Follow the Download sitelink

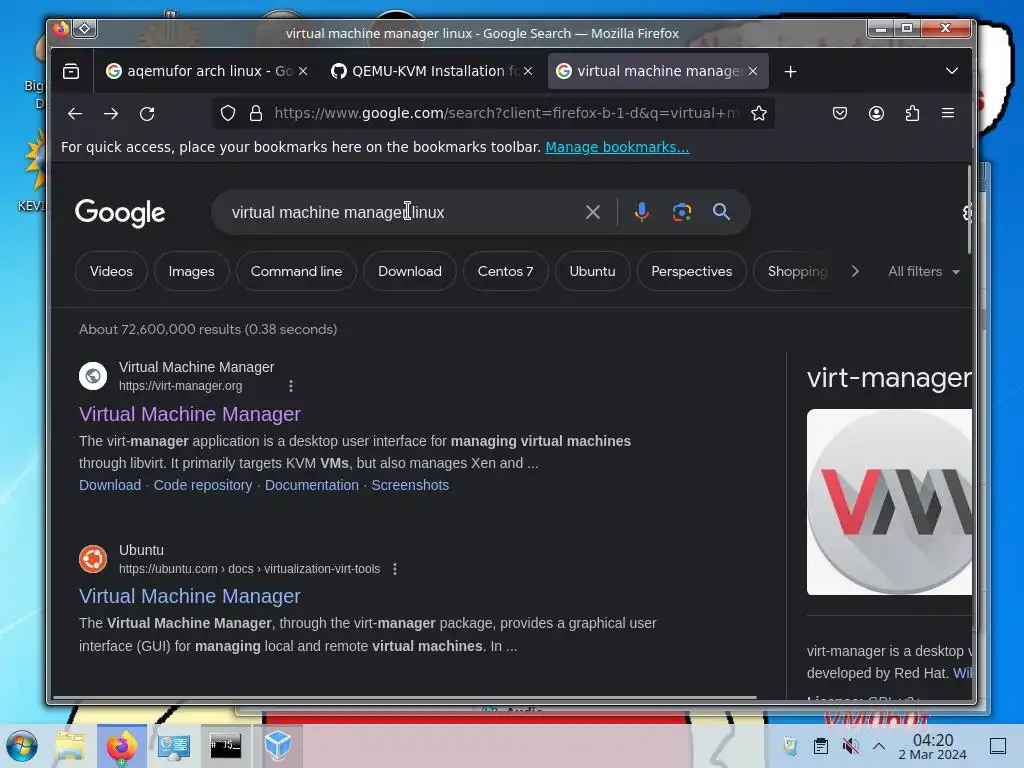coord(110,485)
